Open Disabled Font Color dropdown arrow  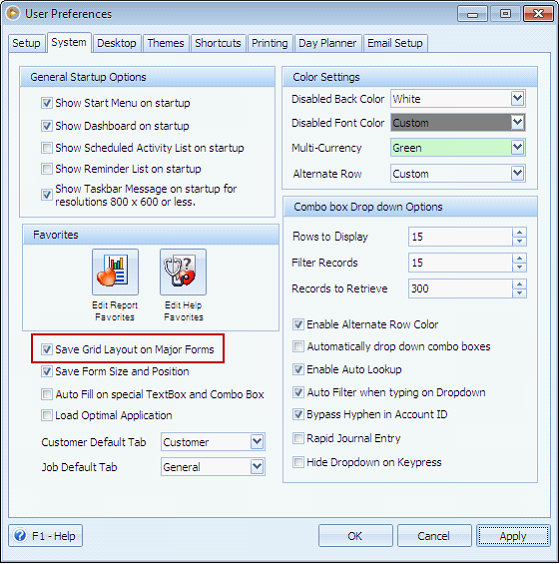pos(517,123)
